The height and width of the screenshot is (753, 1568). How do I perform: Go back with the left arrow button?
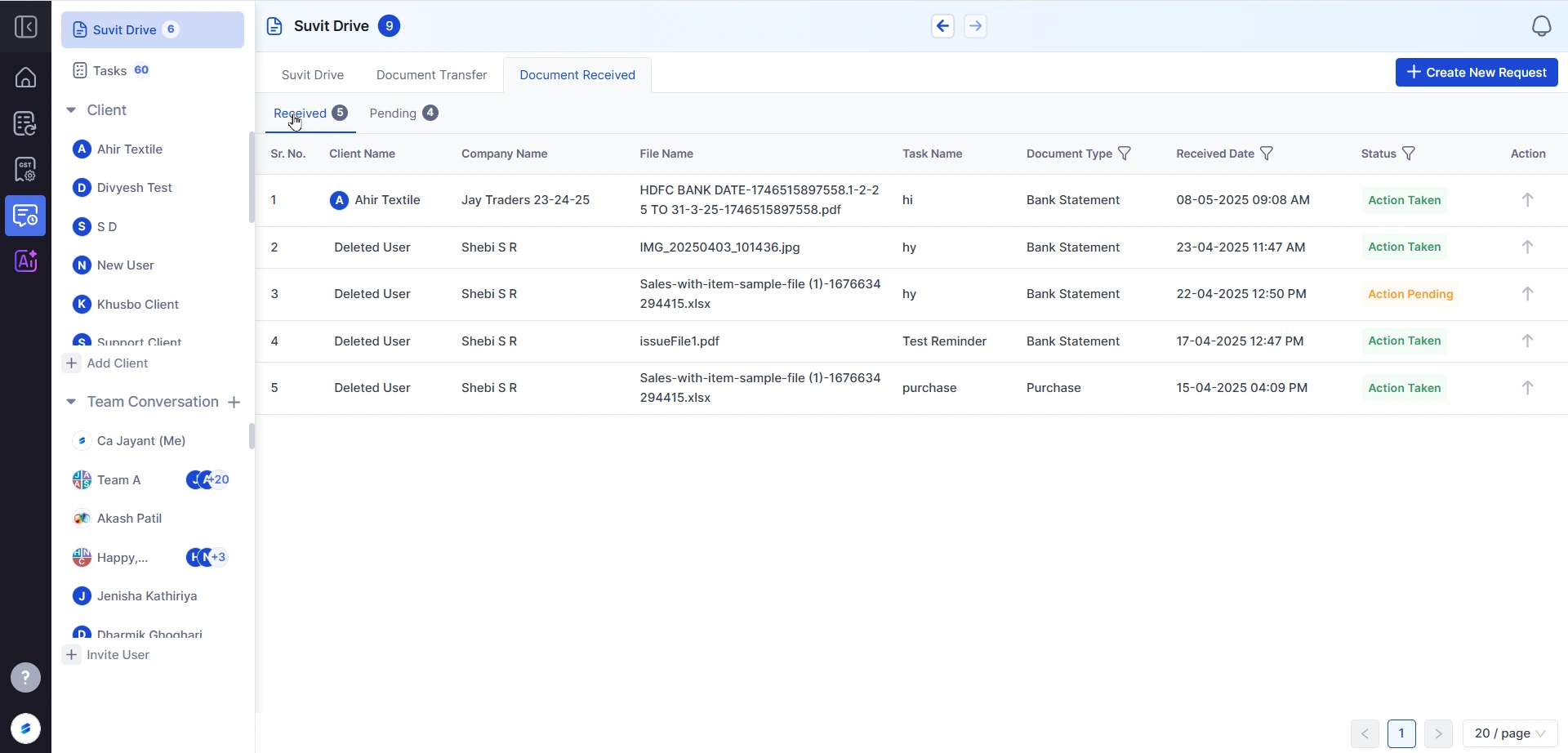pos(942,26)
